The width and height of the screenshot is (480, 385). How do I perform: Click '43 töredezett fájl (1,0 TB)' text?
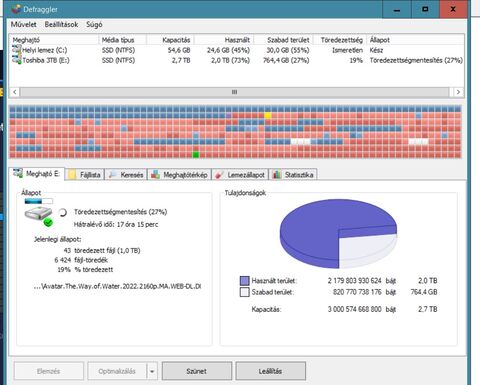pos(102,250)
